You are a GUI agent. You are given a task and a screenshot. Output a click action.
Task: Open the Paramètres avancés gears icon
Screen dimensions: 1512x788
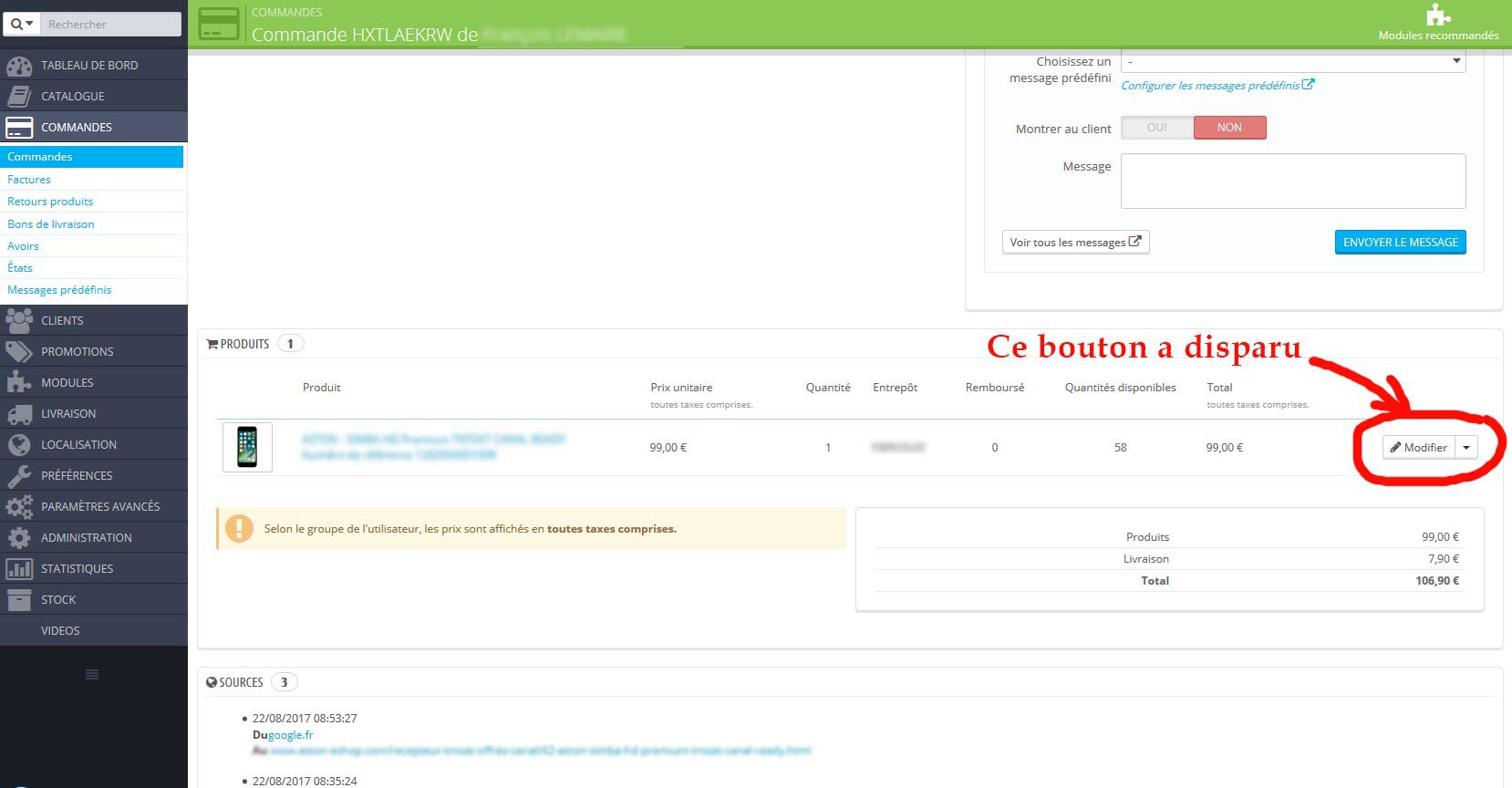pyautogui.click(x=19, y=506)
